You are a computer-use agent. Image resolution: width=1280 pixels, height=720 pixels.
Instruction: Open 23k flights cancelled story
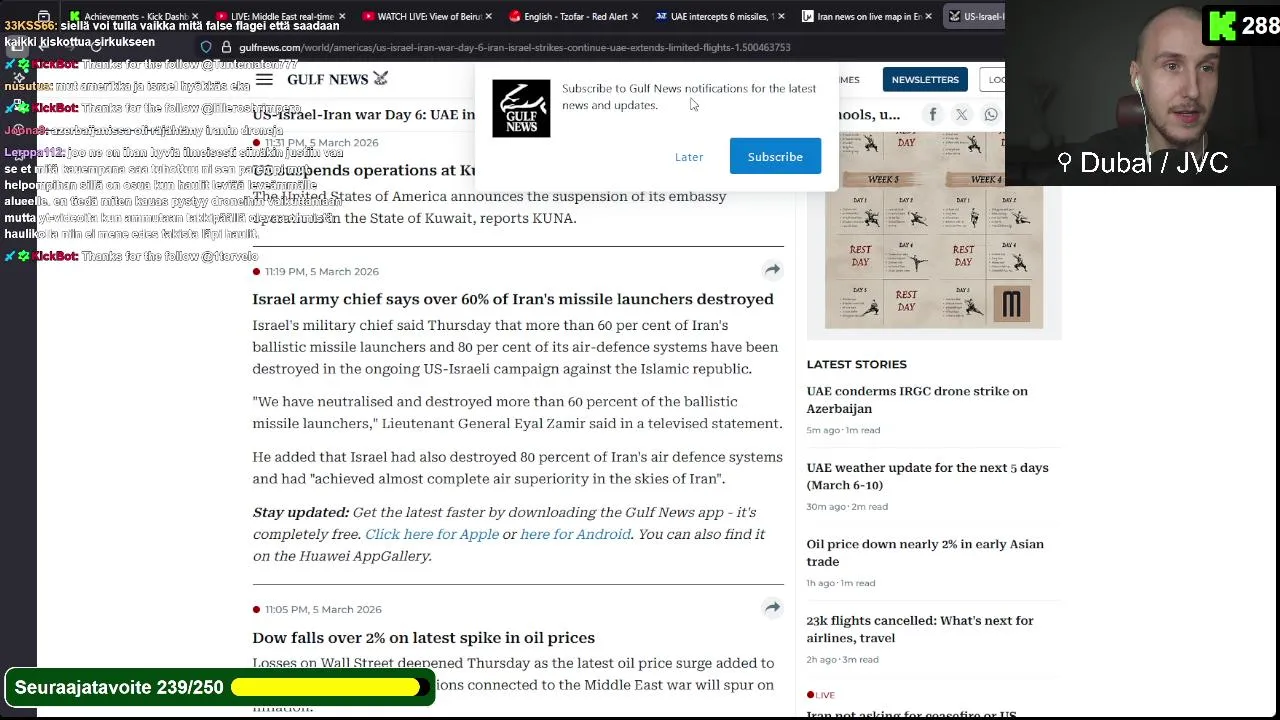[920, 629]
